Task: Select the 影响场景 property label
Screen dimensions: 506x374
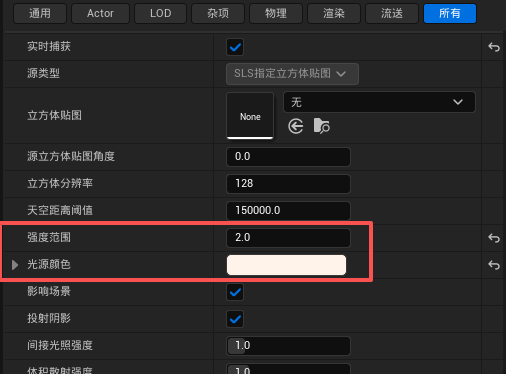Action: [x=49, y=291]
